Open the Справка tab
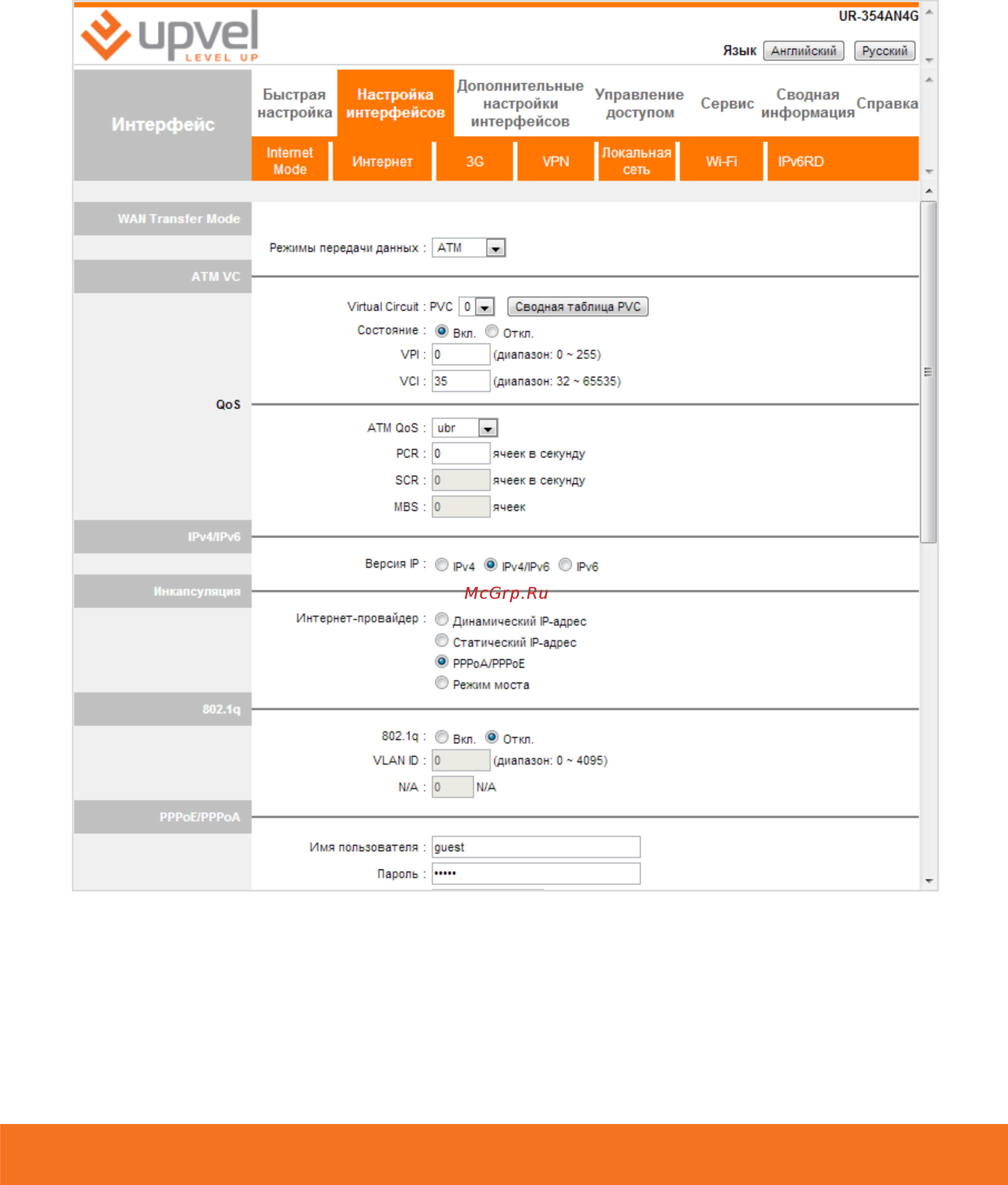The height and width of the screenshot is (1185, 1008). tap(887, 103)
